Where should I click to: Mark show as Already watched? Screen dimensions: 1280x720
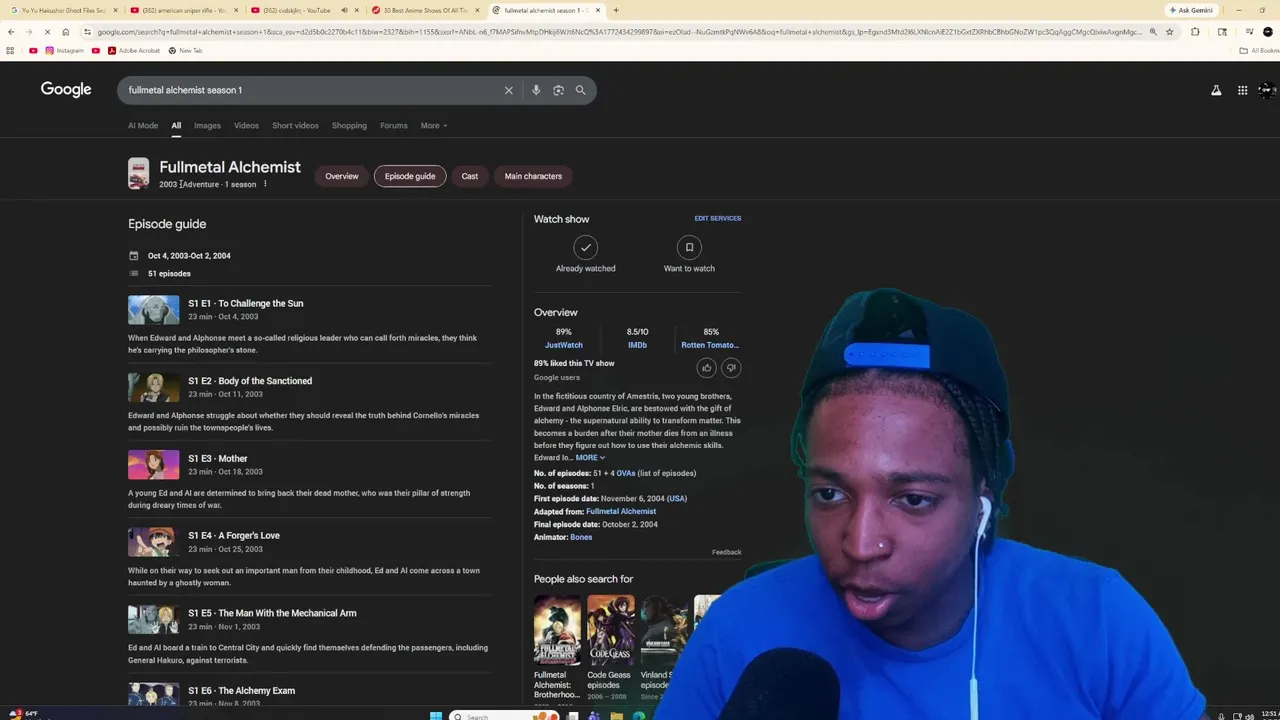tap(586, 254)
